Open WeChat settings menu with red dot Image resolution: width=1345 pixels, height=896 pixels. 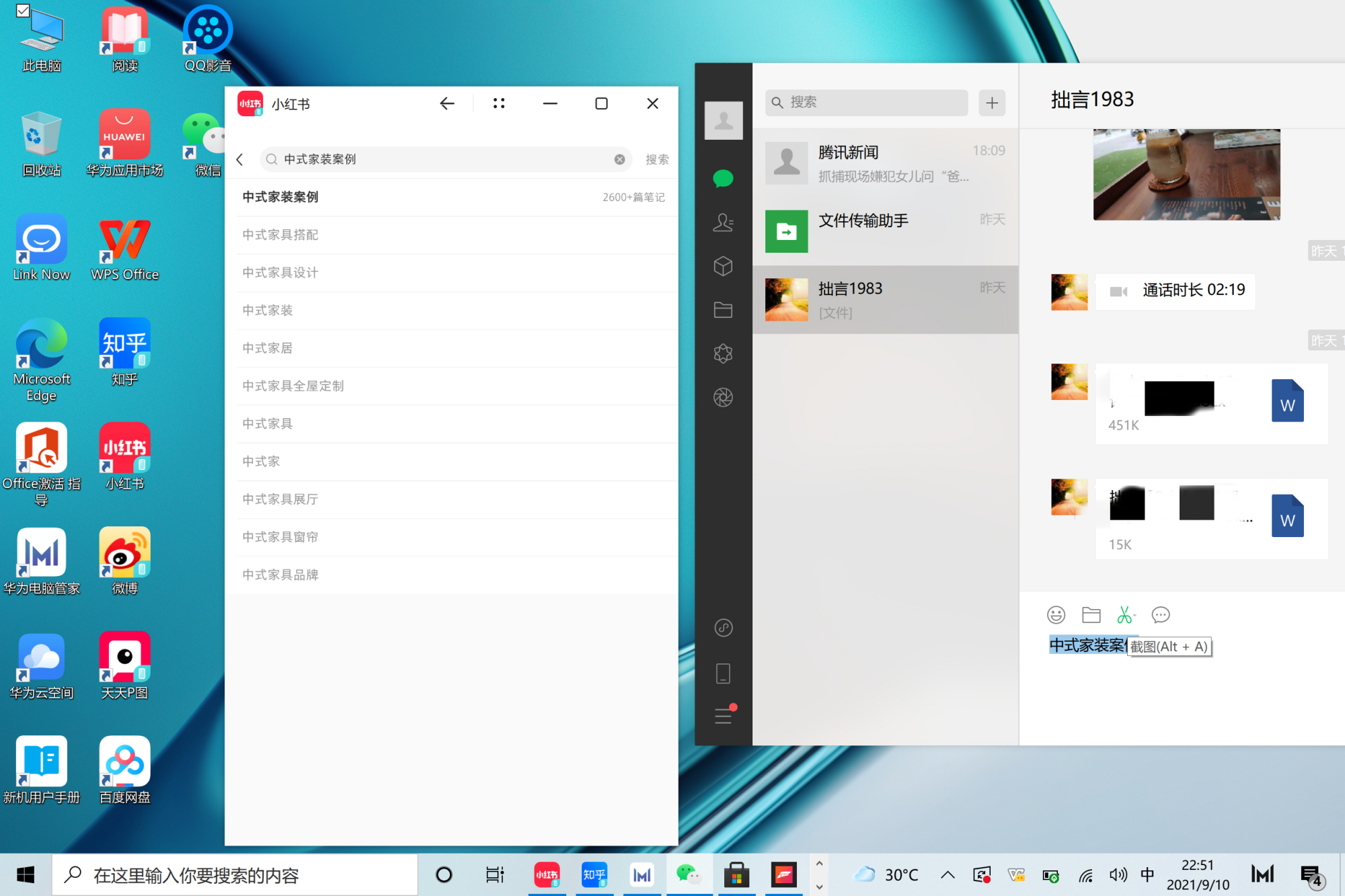(x=724, y=714)
